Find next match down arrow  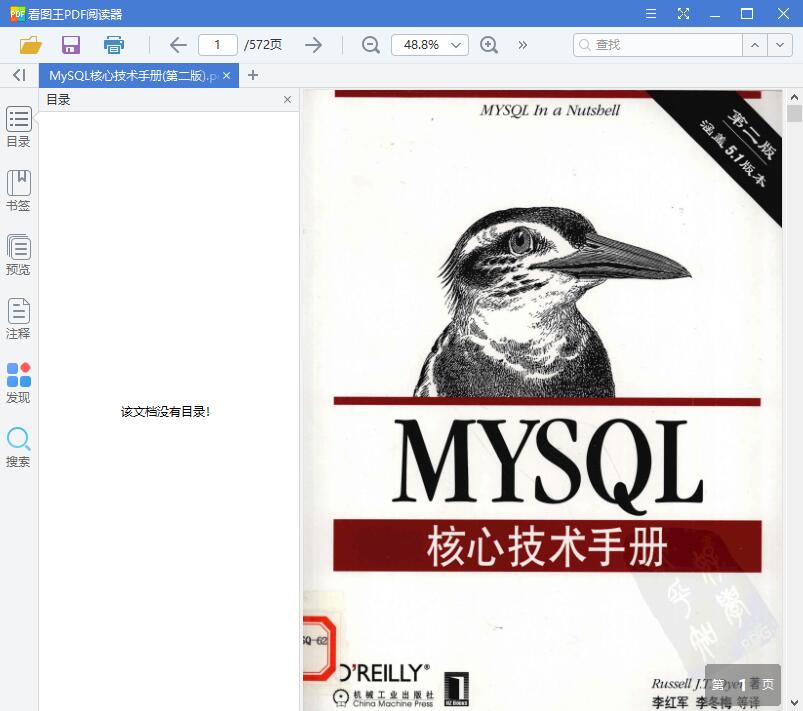click(780, 45)
